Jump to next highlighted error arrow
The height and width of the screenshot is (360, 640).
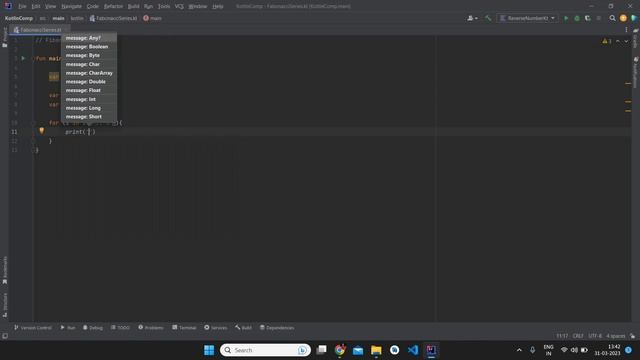pos(626,41)
